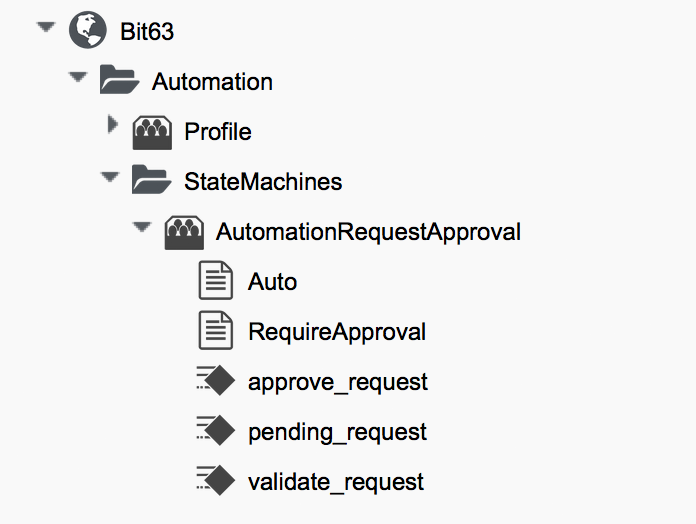This screenshot has height=524, width=696.
Task: Select the Bit63 domain label
Action: coord(147,32)
